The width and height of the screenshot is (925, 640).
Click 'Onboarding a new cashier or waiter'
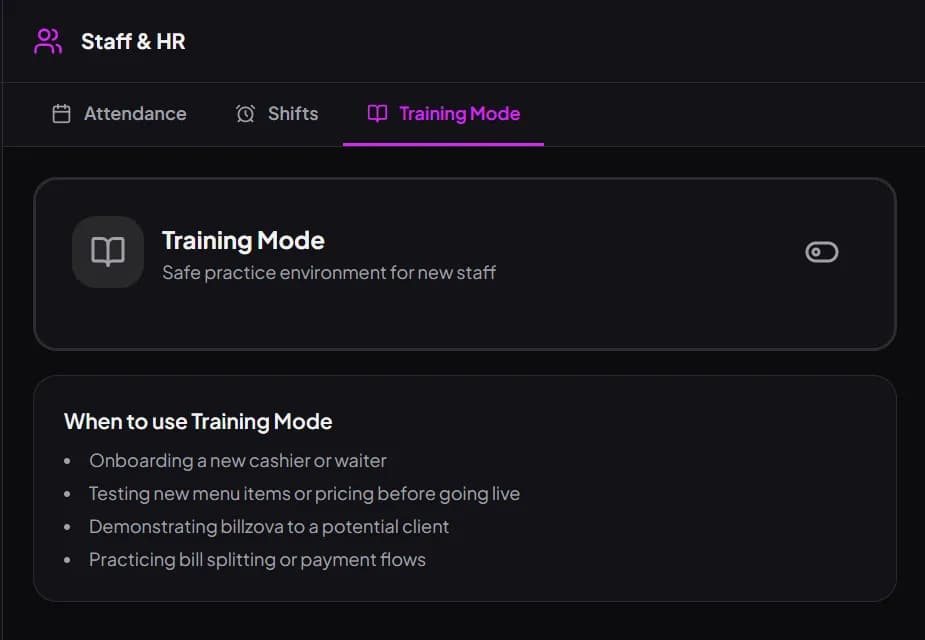238,461
